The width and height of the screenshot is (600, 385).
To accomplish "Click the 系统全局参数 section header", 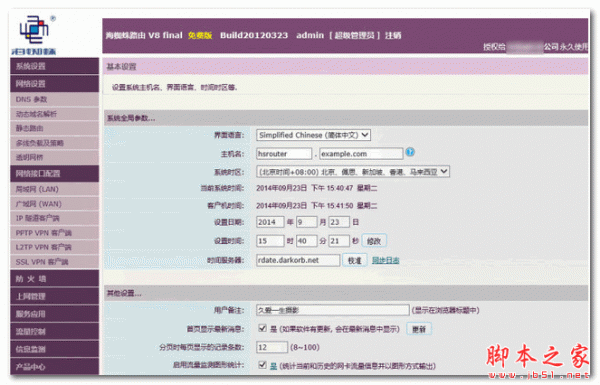I will (x=131, y=118).
